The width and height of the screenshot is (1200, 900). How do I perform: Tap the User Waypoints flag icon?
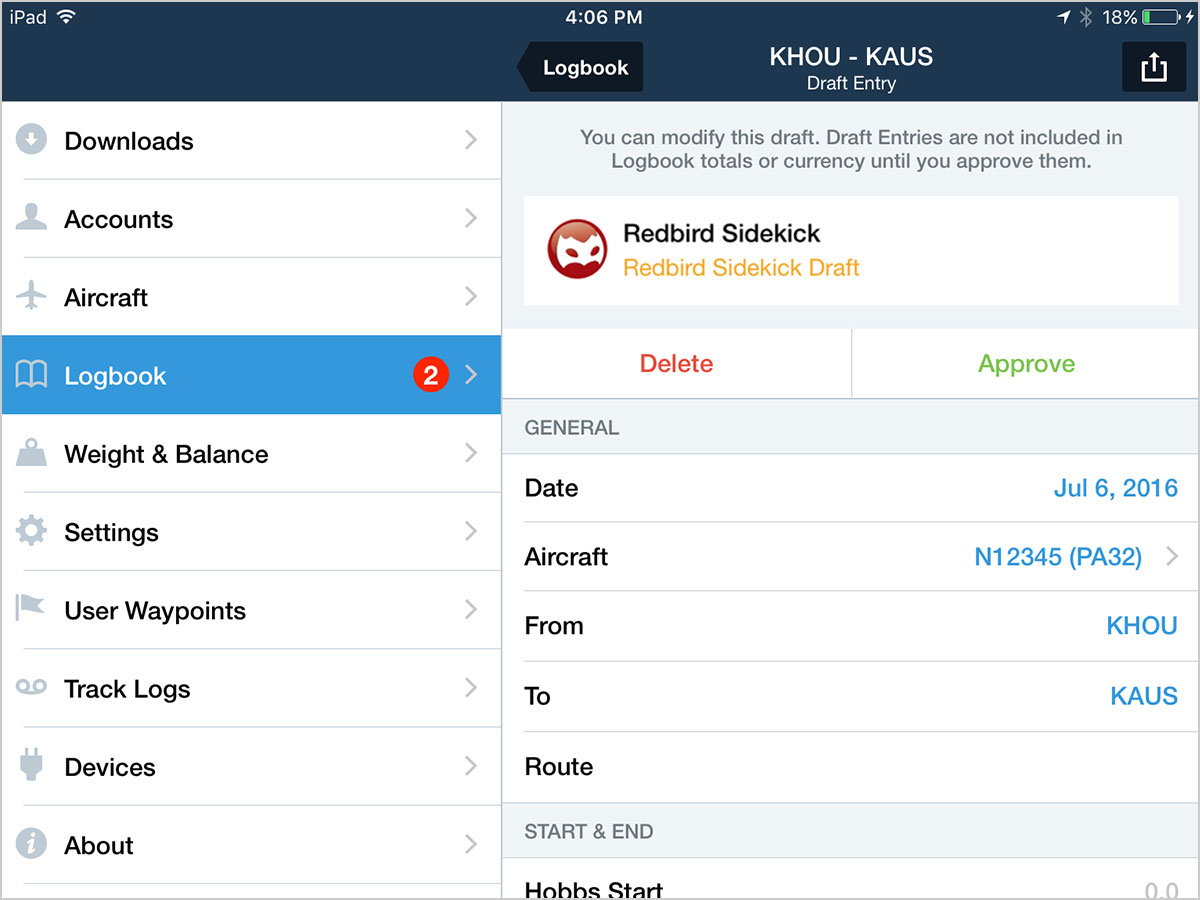31,609
